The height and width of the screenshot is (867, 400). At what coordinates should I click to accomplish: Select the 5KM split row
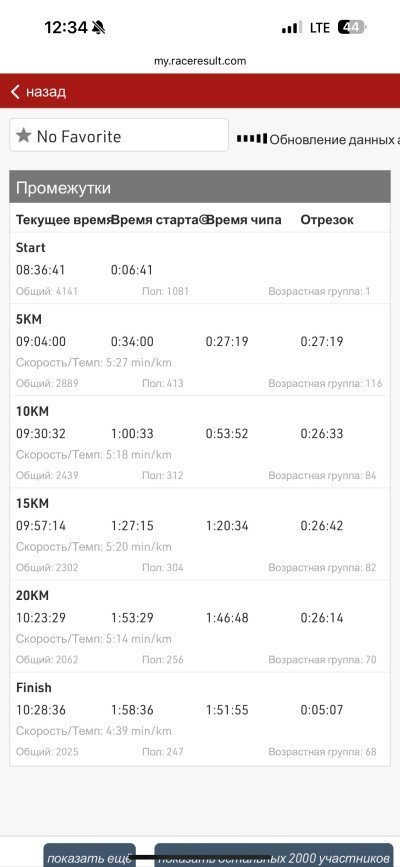click(200, 349)
